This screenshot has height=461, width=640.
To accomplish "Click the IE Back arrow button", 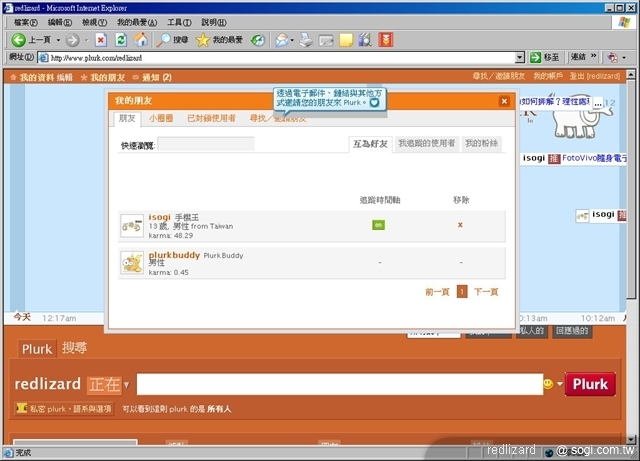I will point(18,40).
